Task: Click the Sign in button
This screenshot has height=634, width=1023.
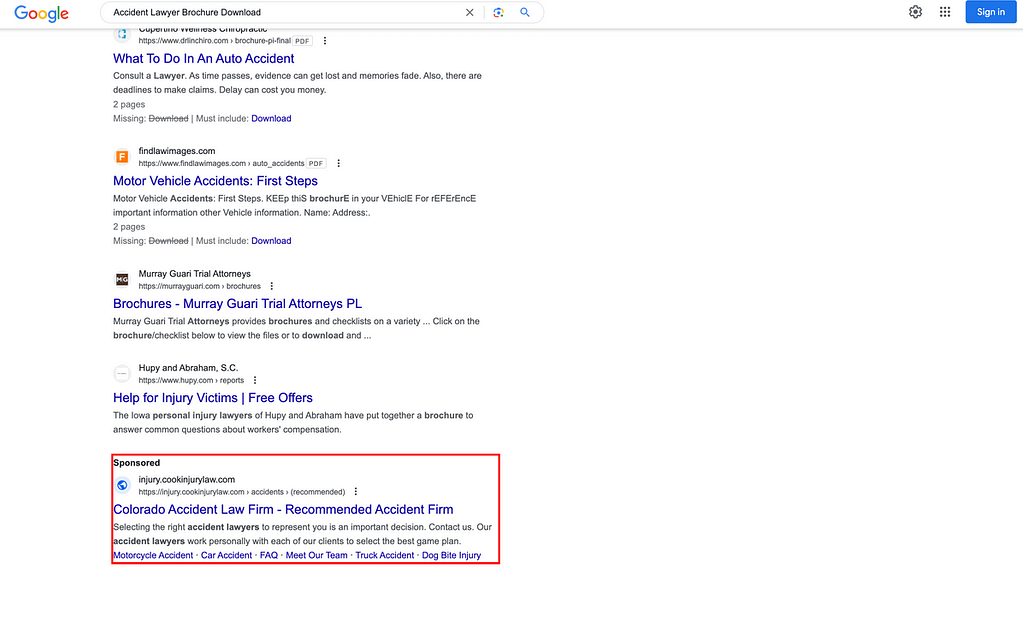Action: (x=990, y=12)
